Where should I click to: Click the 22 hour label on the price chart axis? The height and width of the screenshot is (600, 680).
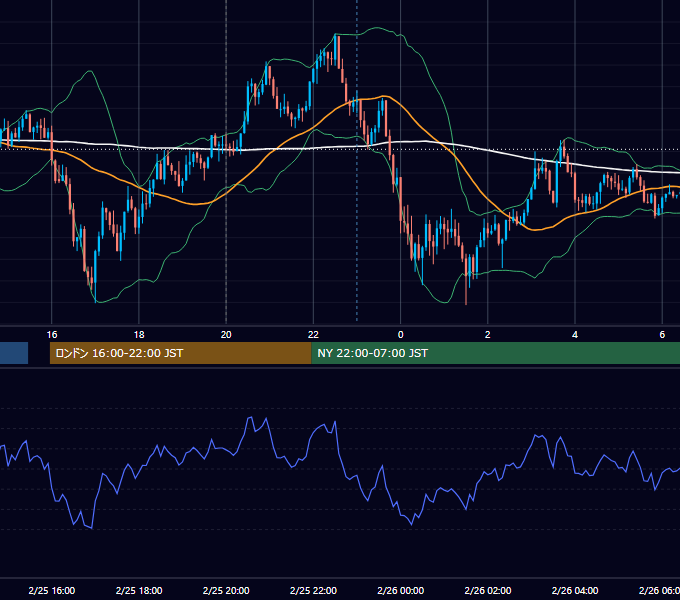pos(313,335)
